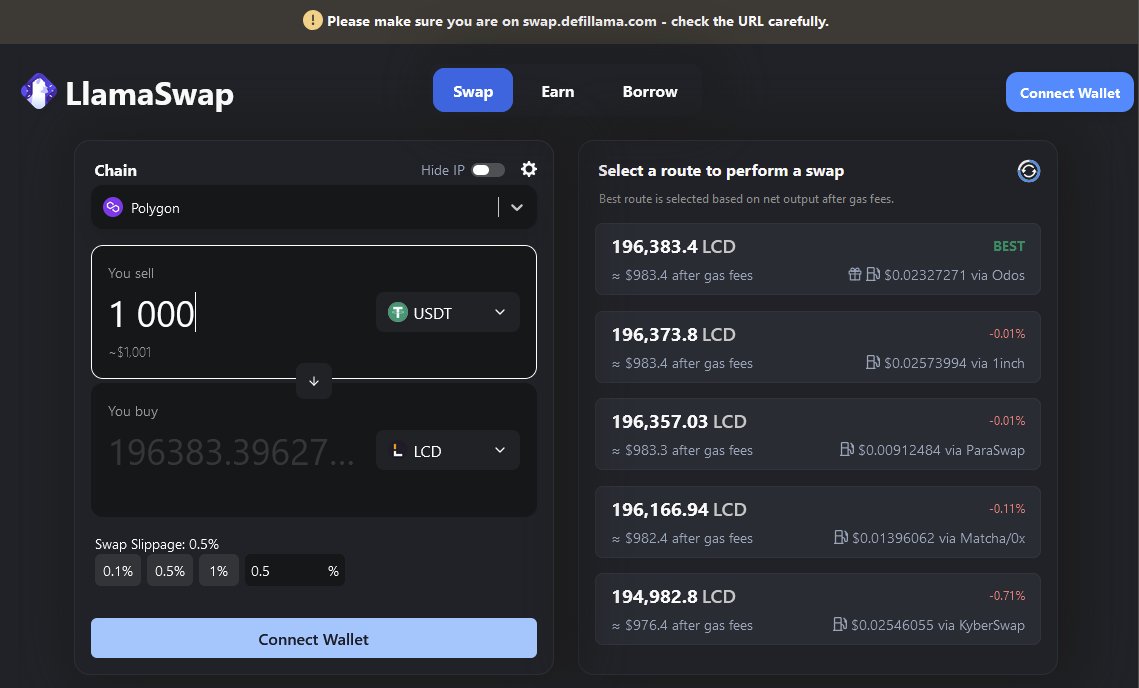The height and width of the screenshot is (688, 1139).
Task: Select the ParaSwap route 196,357.03 LCD
Action: (x=818, y=434)
